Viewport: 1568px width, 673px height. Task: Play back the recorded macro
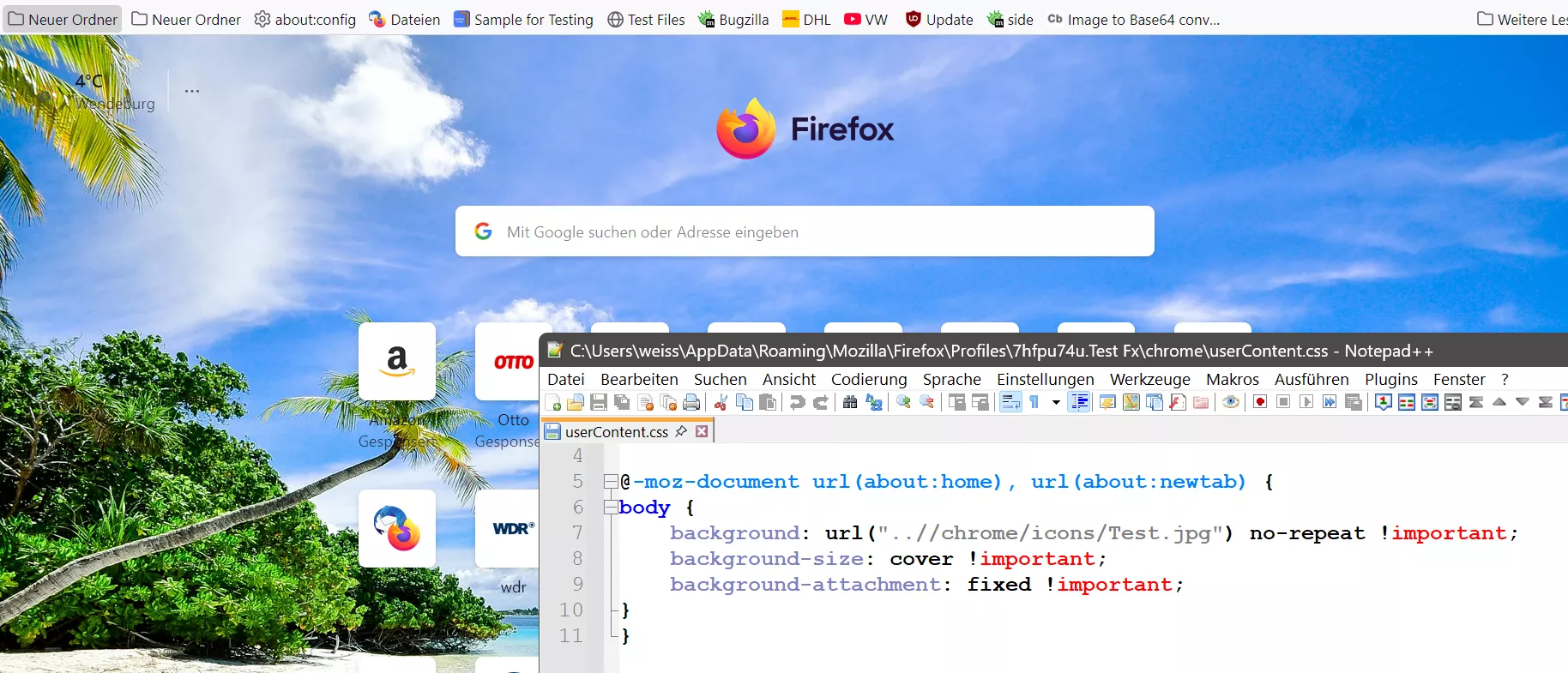(1306, 402)
